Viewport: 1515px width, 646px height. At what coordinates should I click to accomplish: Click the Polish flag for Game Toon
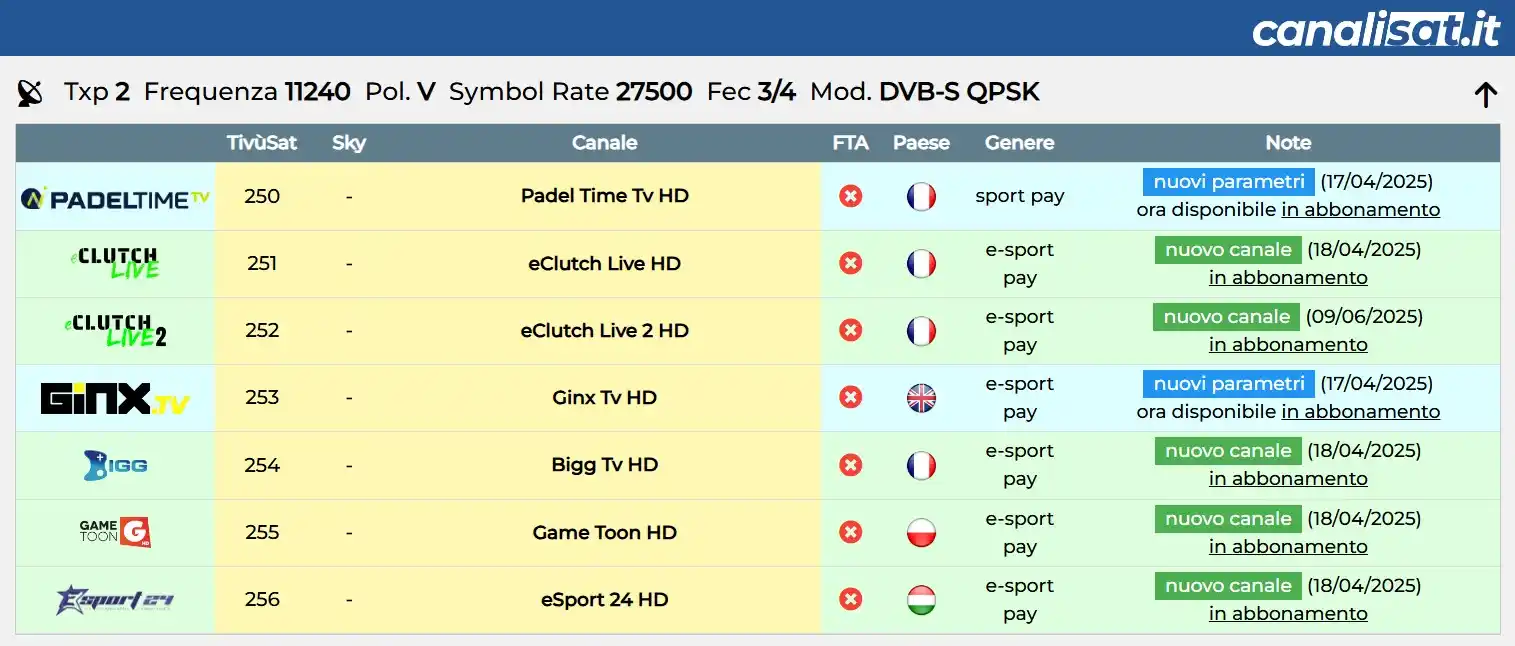click(921, 533)
